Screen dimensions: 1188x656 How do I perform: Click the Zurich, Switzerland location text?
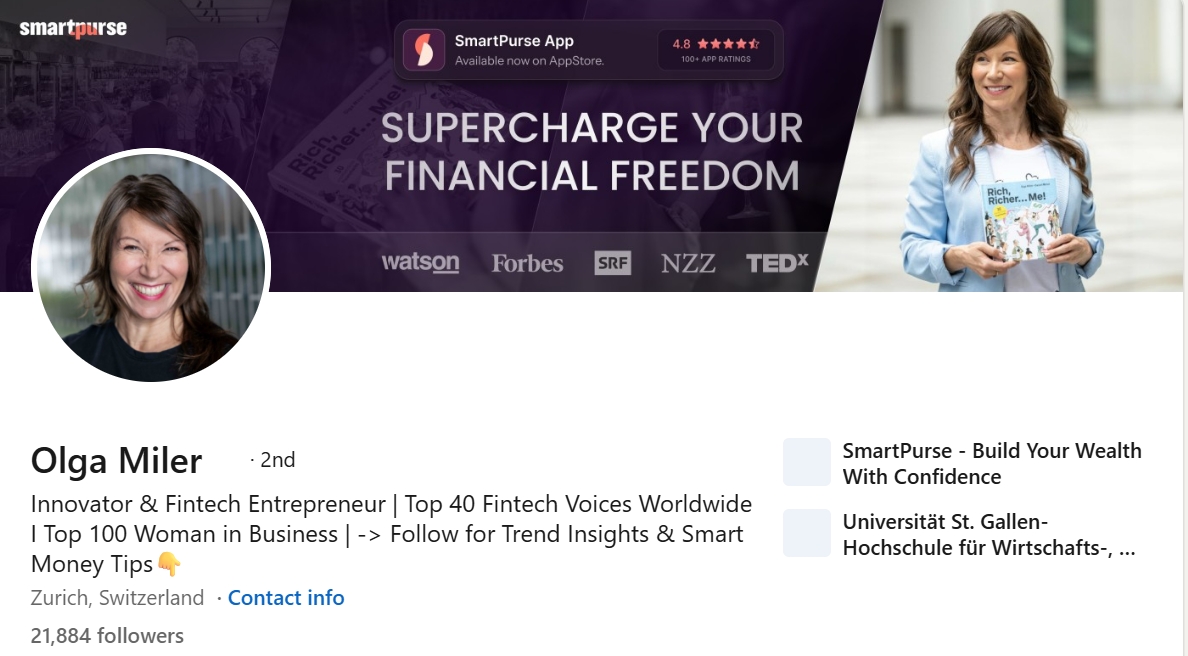[x=117, y=598]
